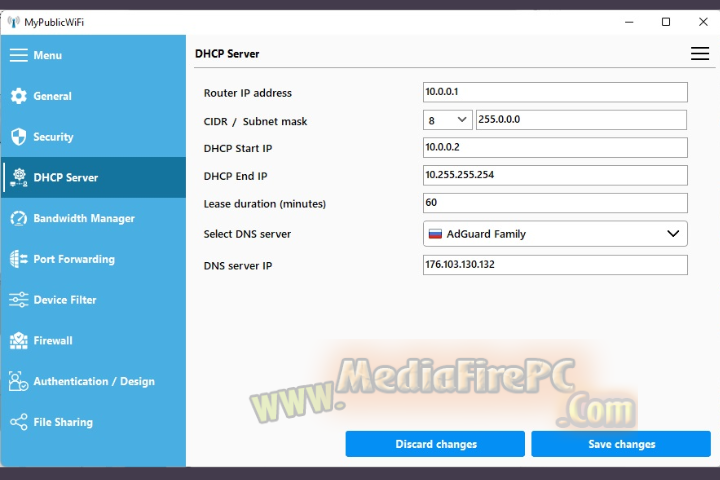Click the Security shield icon

tap(19, 136)
